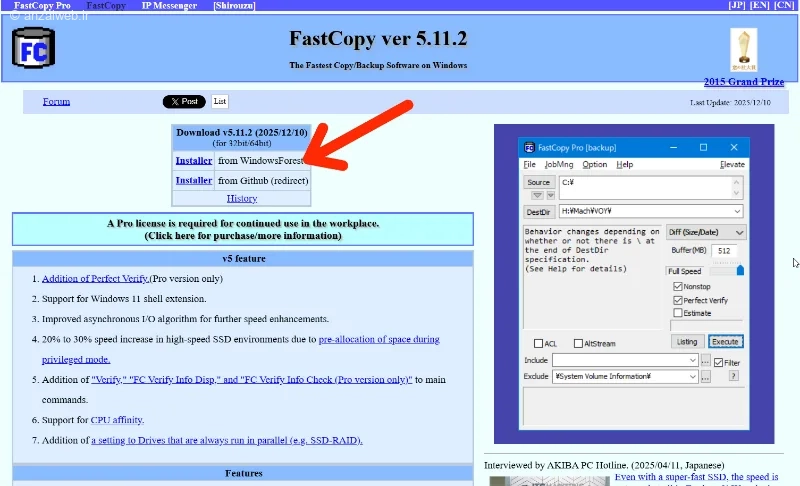800x486 pixels.
Task: Expand the Exclude filter dropdown
Action: click(x=692, y=377)
